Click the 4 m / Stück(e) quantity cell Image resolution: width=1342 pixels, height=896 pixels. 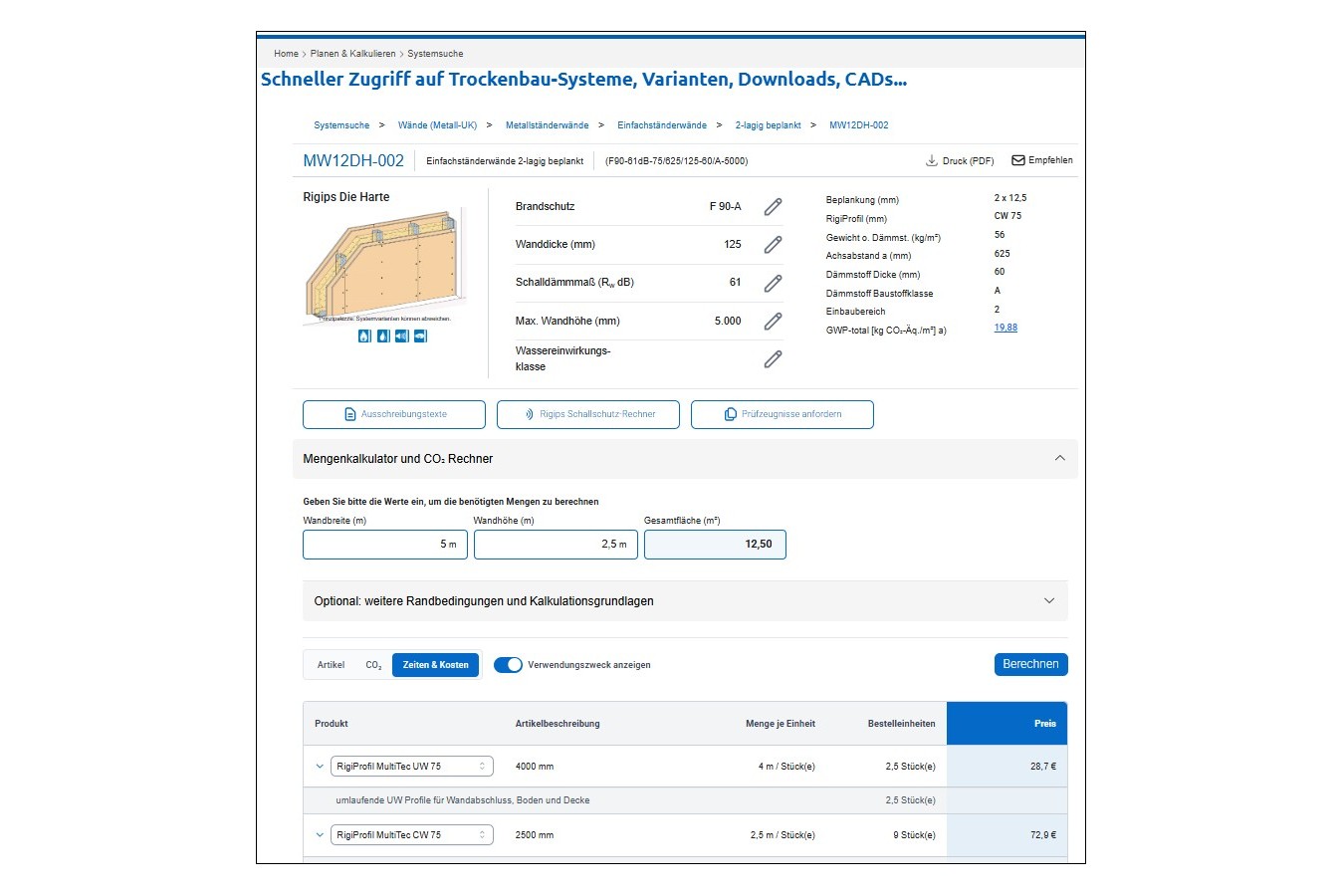[x=786, y=767]
